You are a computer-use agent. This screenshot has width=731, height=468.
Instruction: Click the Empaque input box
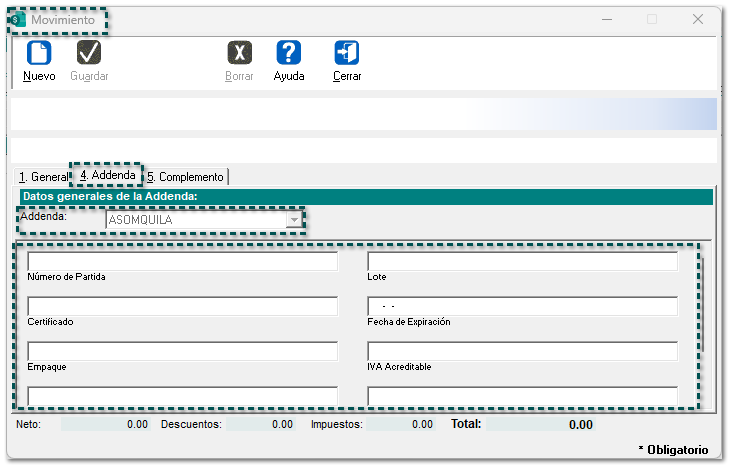[x=183, y=352]
